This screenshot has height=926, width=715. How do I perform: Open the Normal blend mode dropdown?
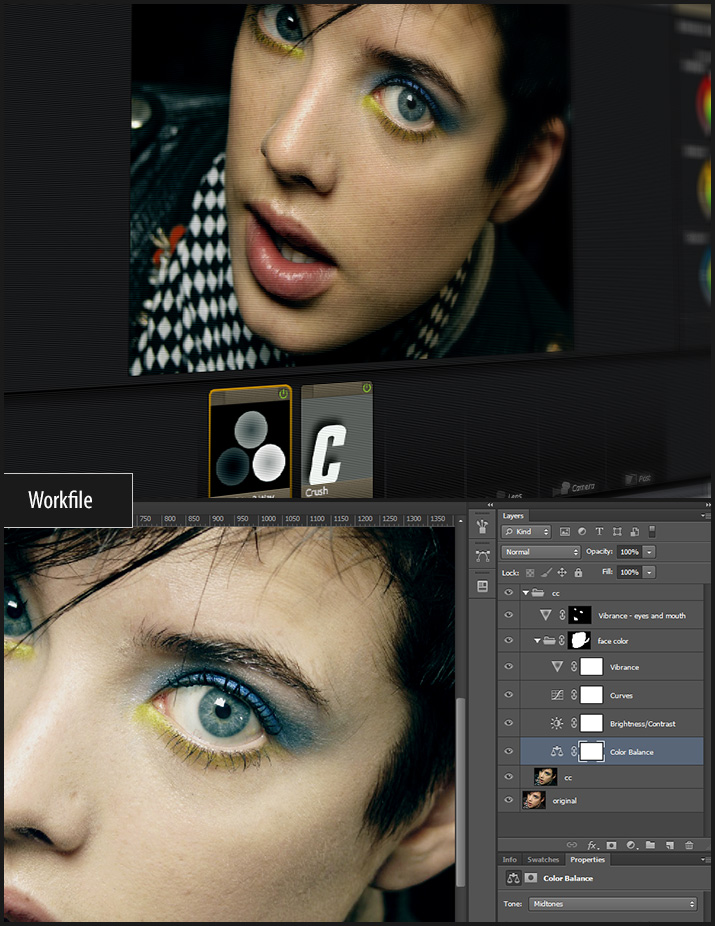click(541, 552)
